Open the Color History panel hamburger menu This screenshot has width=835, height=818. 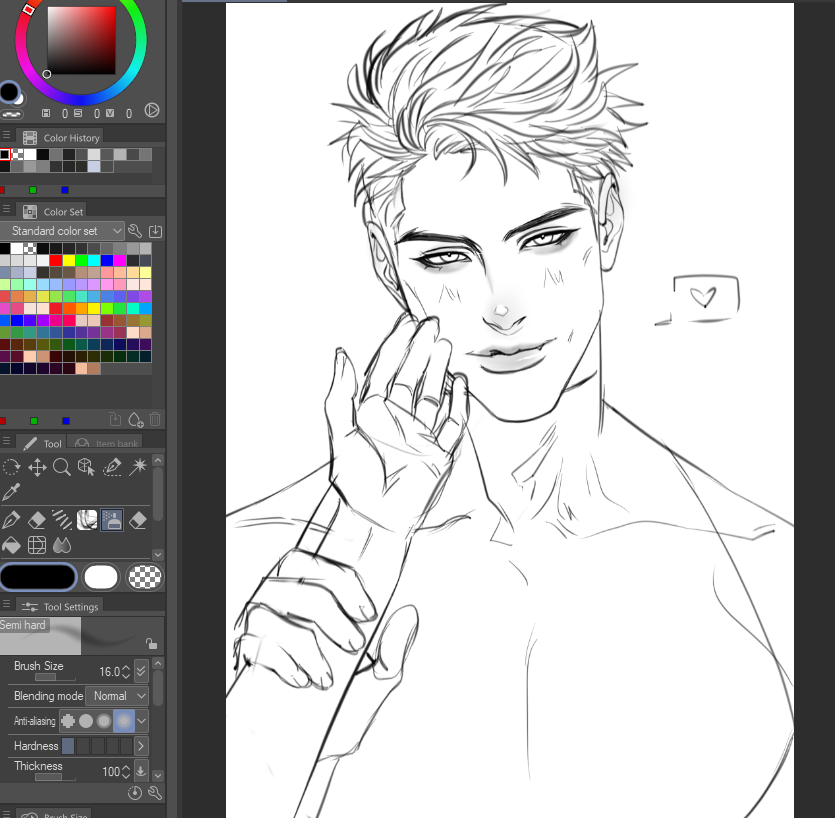click(6, 135)
